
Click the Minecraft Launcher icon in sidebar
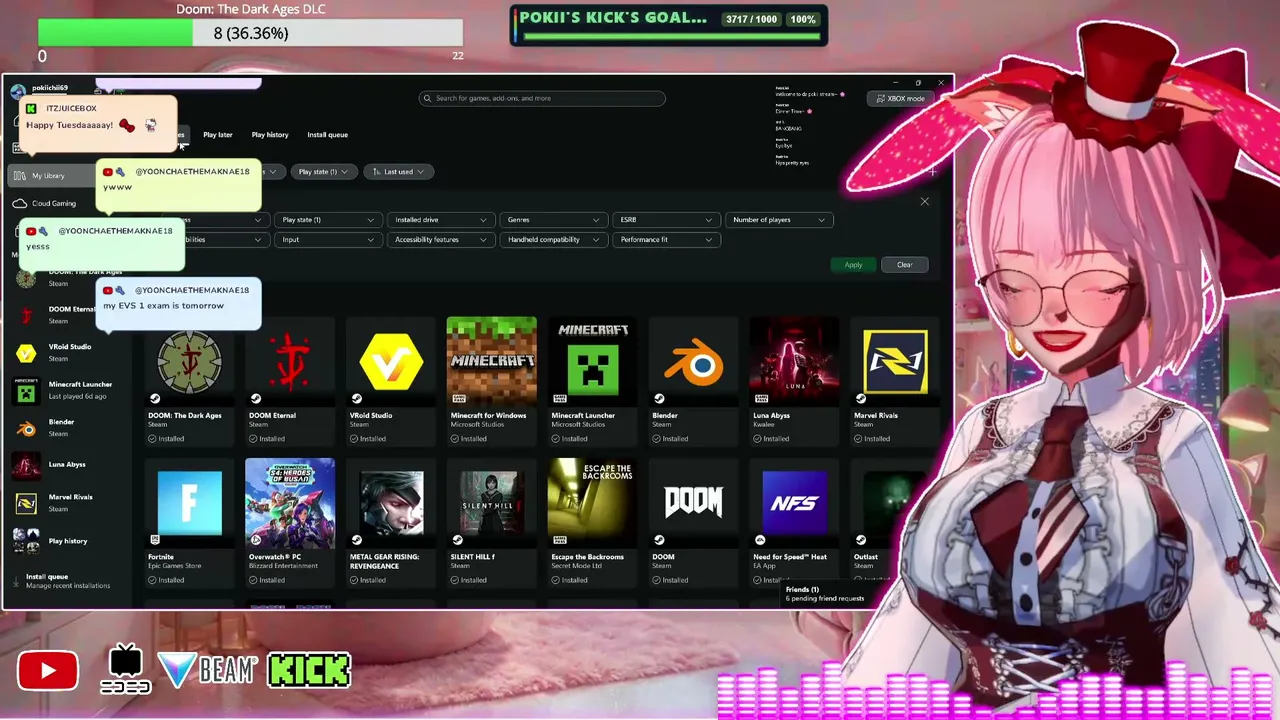tap(27, 390)
